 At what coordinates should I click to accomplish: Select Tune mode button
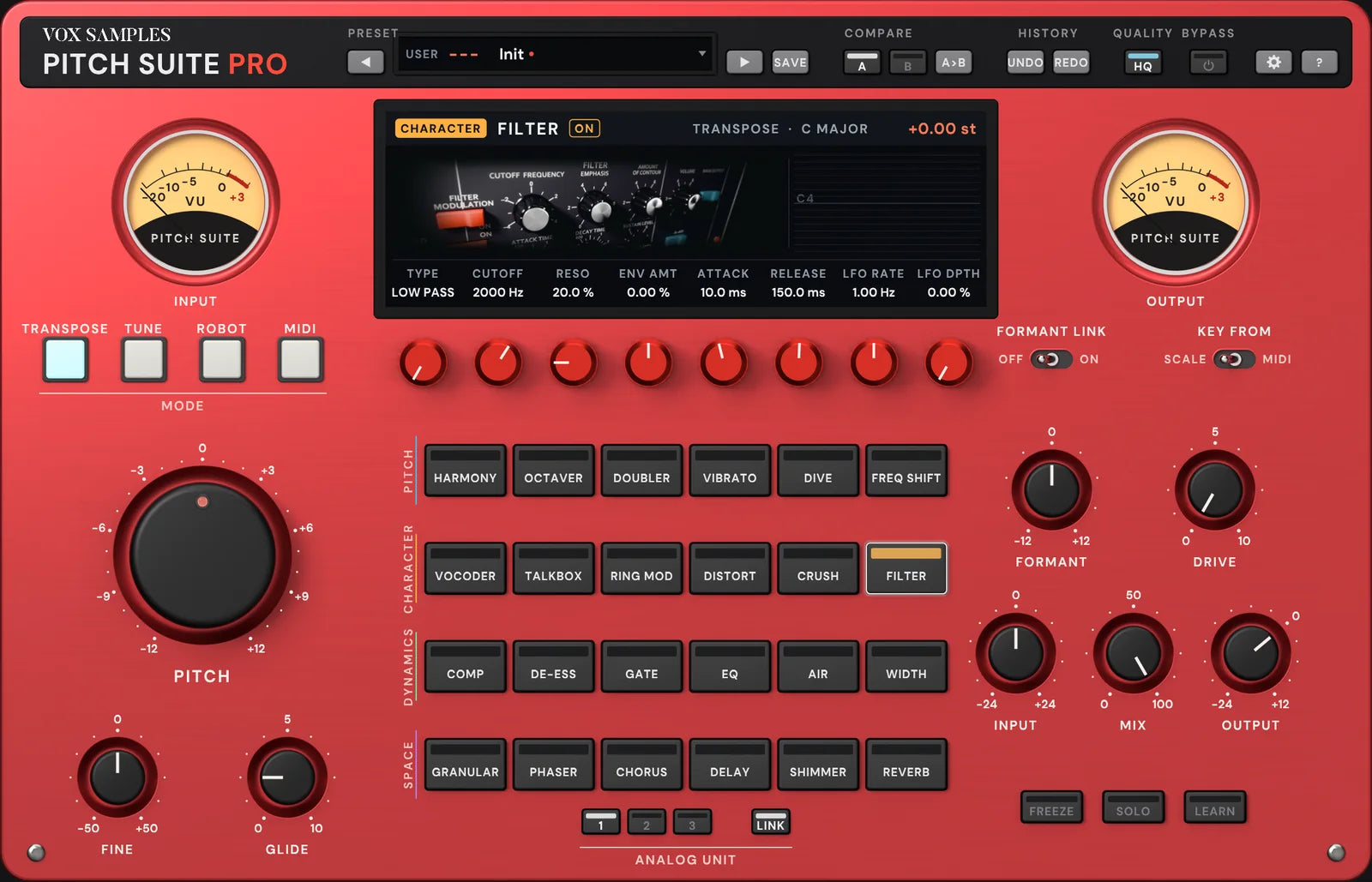(143, 359)
